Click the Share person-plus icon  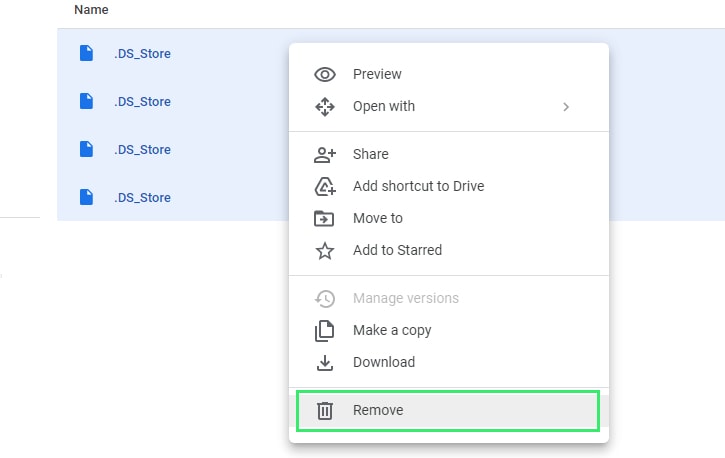(325, 155)
